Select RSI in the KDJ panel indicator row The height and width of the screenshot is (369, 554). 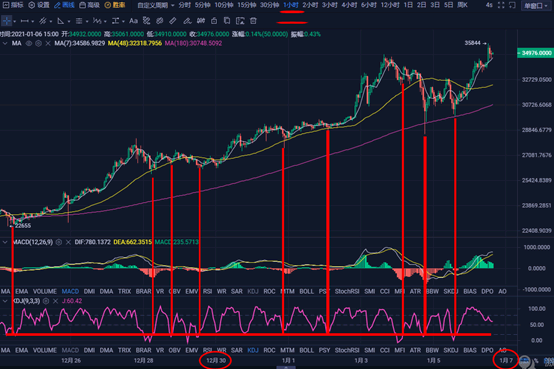207,350
